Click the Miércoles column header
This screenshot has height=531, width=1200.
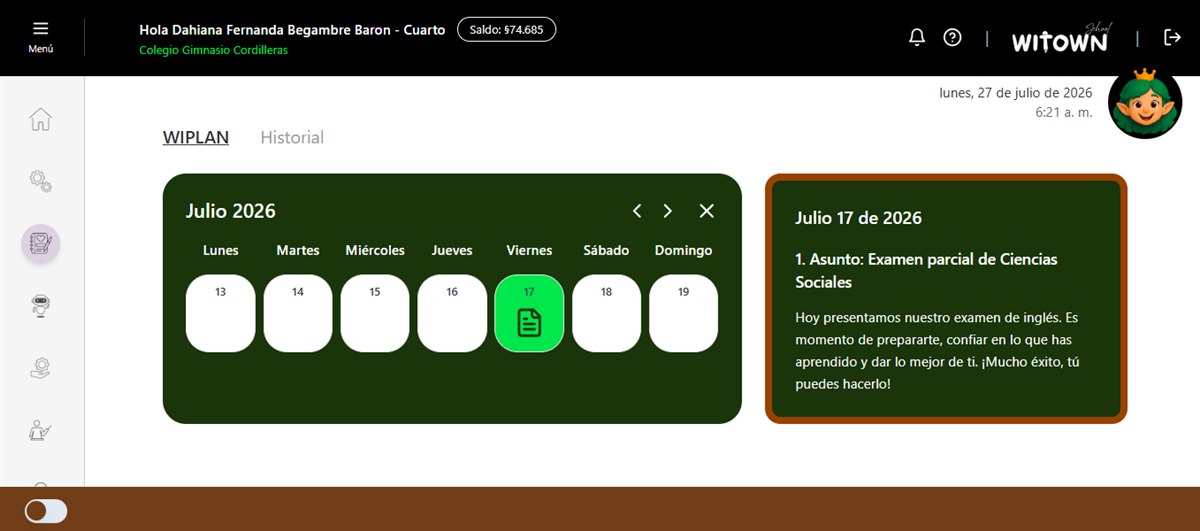tap(375, 250)
